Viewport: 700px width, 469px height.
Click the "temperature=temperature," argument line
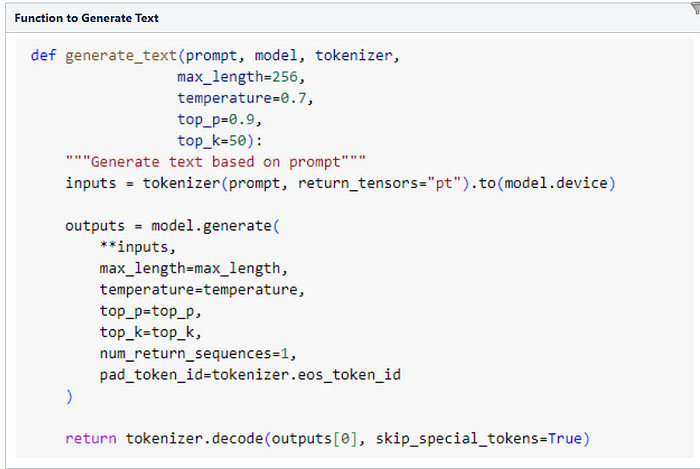pyautogui.click(x=202, y=290)
